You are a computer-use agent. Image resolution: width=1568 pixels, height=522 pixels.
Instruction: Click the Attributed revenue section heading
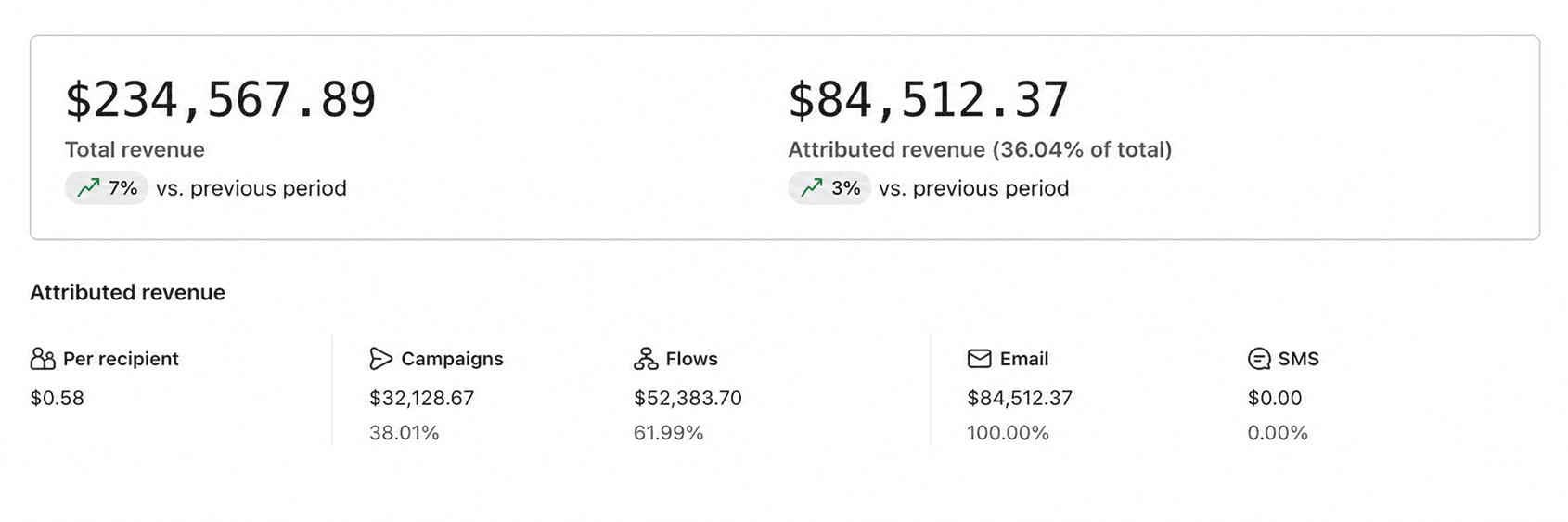(x=128, y=293)
